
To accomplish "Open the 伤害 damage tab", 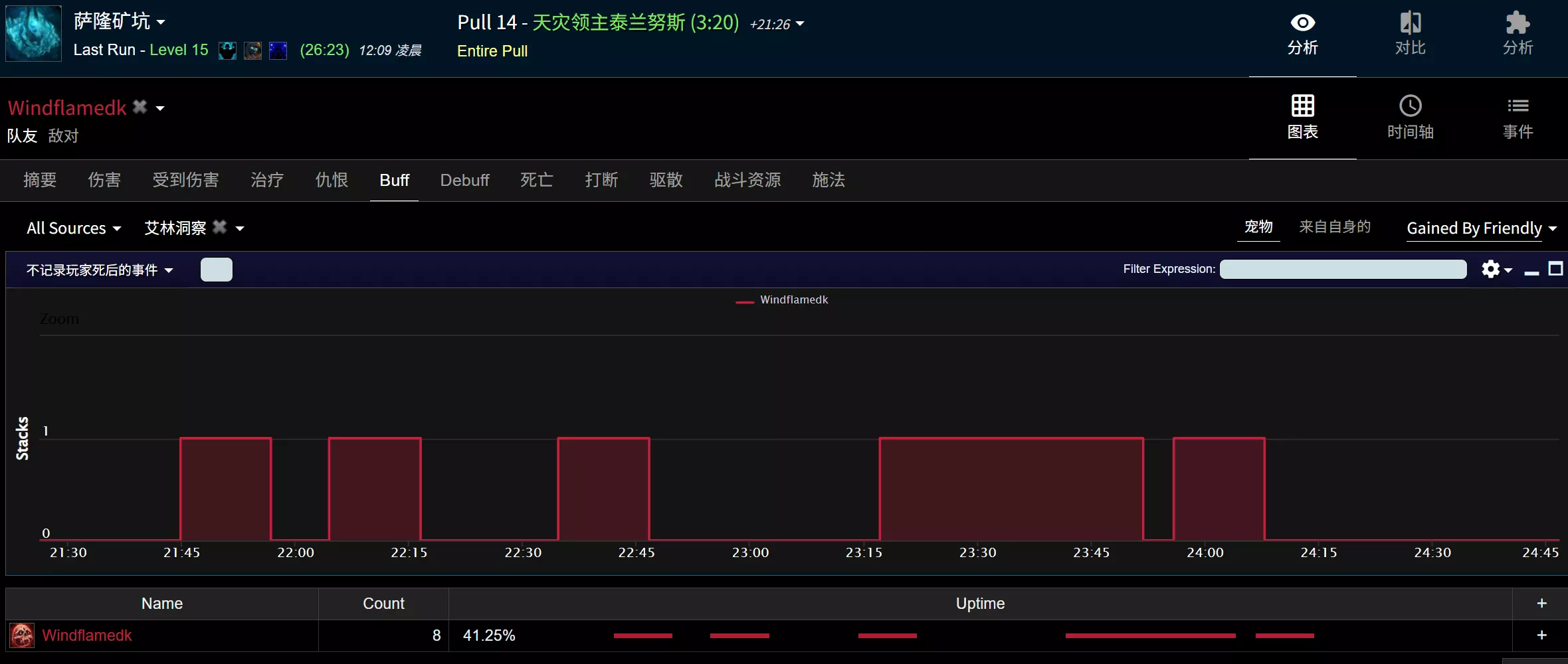I will point(104,180).
